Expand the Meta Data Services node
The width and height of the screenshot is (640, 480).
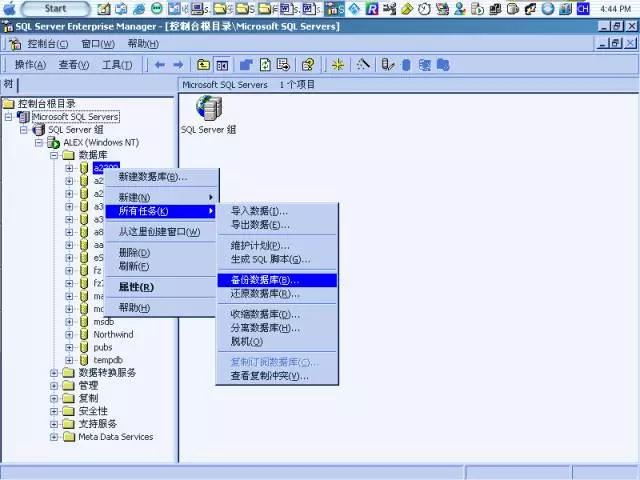click(55, 436)
